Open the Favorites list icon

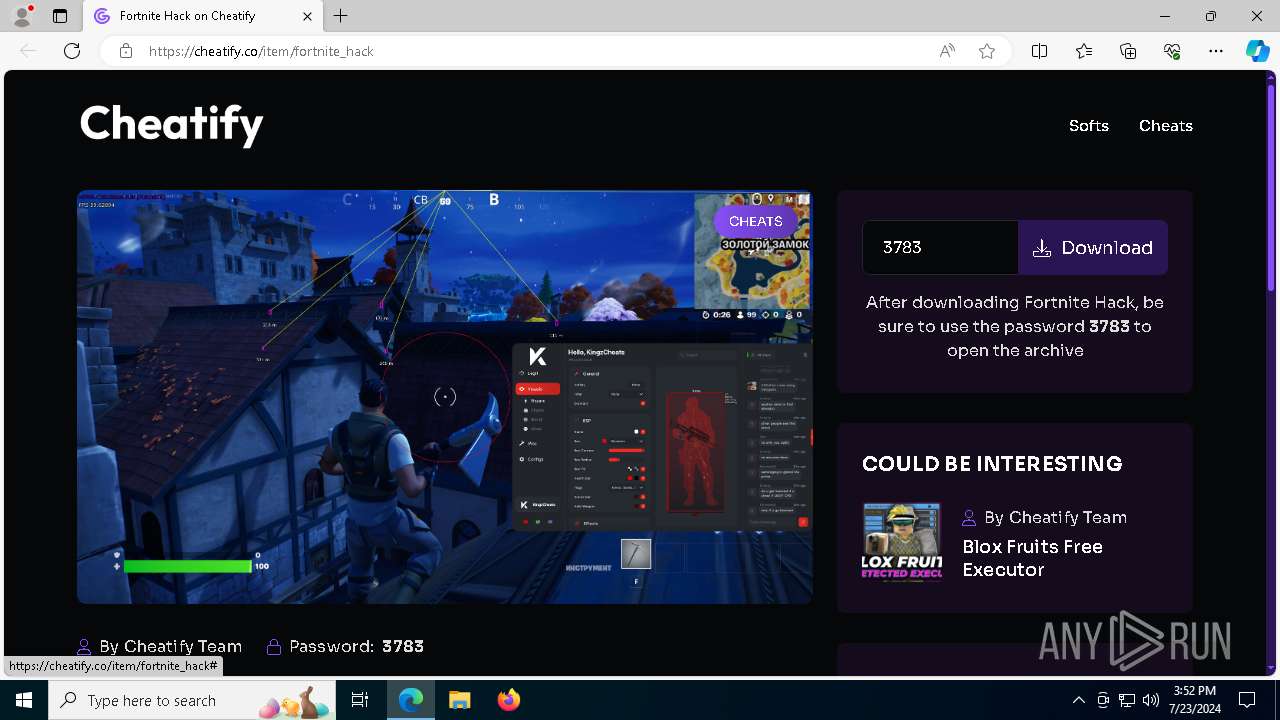coord(1084,51)
